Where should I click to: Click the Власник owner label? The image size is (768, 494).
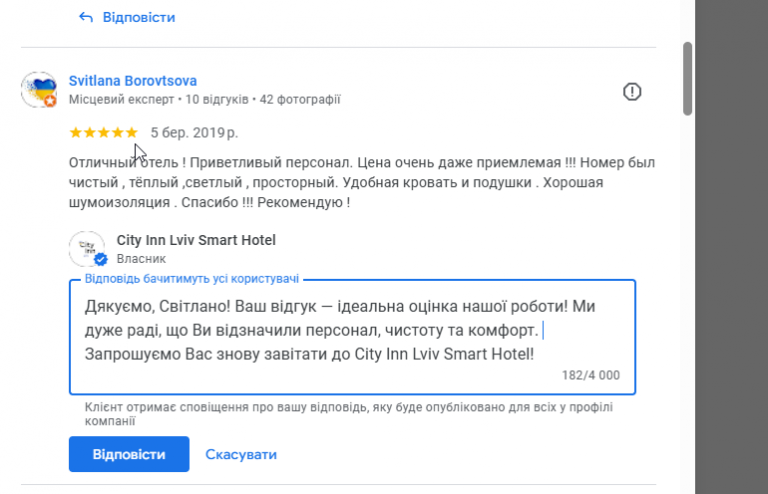pos(141,258)
